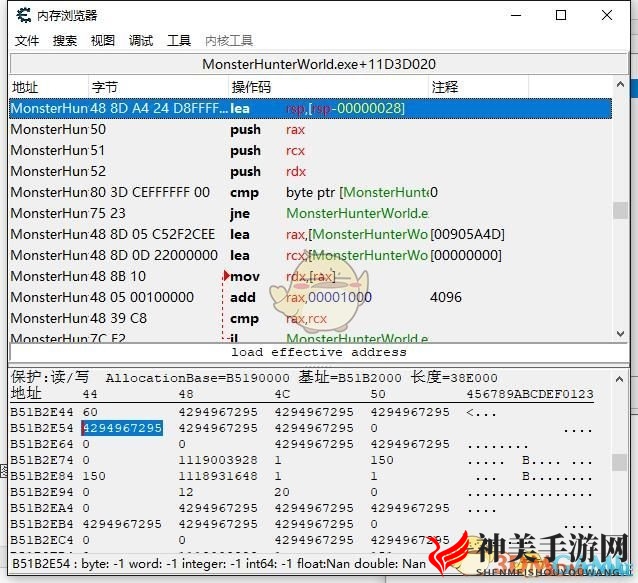Open the 工具 menu
This screenshot has width=638, height=583.
click(179, 41)
